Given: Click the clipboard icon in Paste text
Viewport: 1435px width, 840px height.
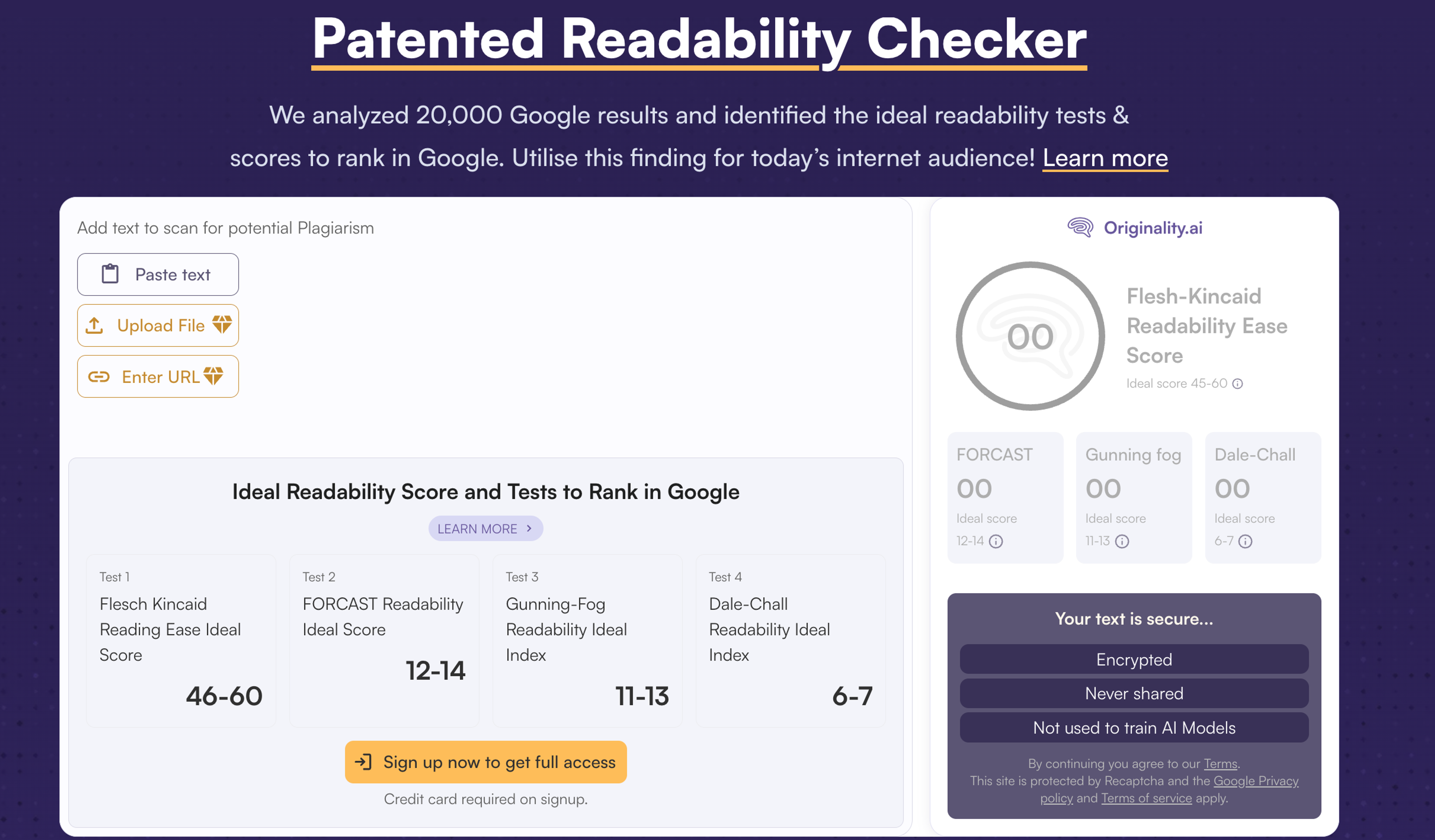Looking at the screenshot, I should pos(110,274).
